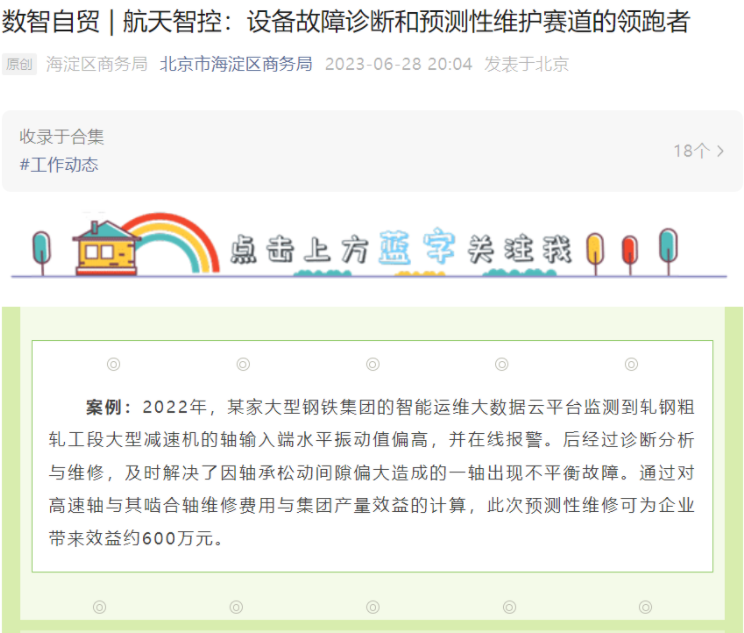Click 海淀区商务局 author name
The image size is (744, 633).
point(97,64)
